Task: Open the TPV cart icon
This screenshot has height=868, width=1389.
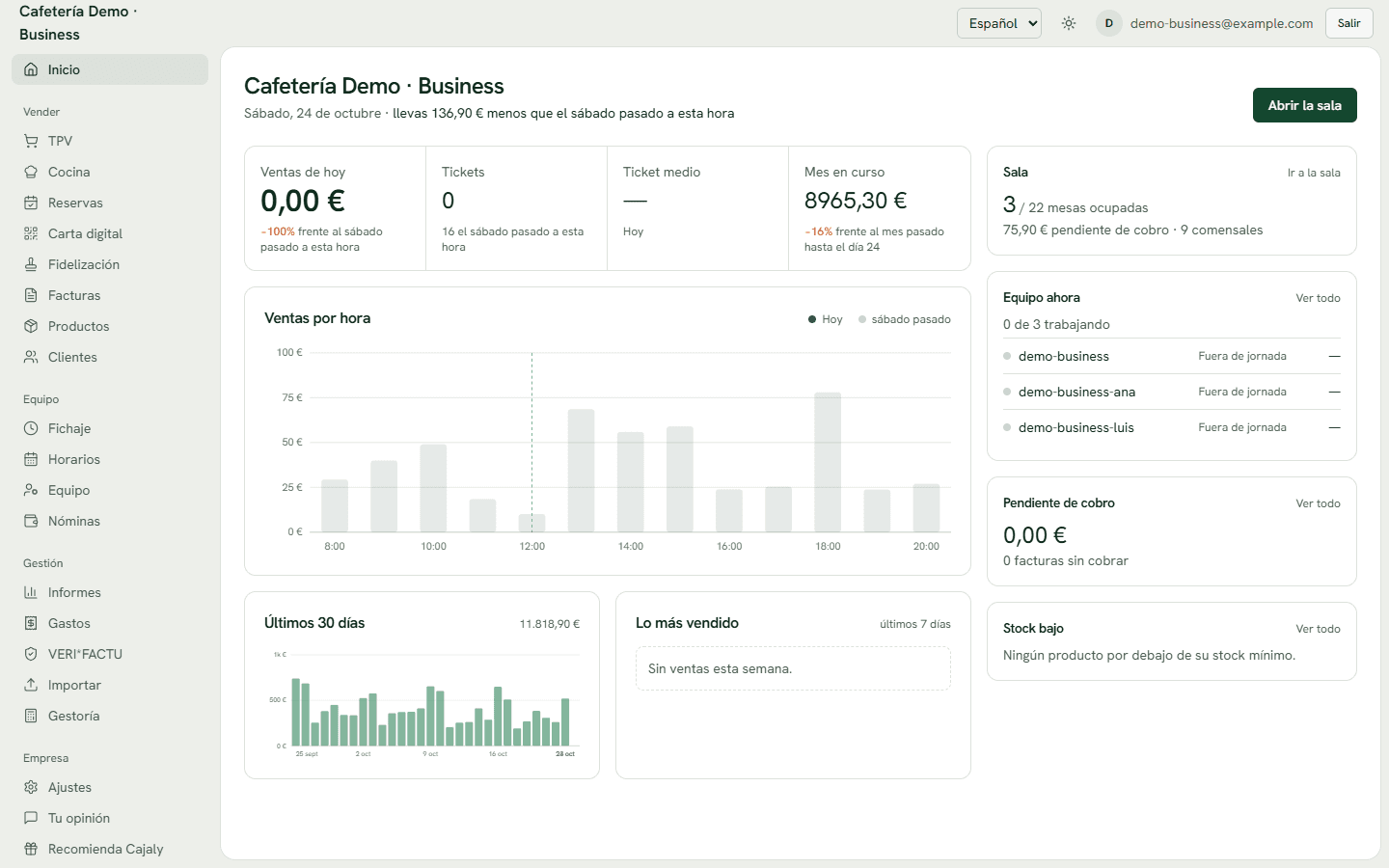Action: click(31, 141)
